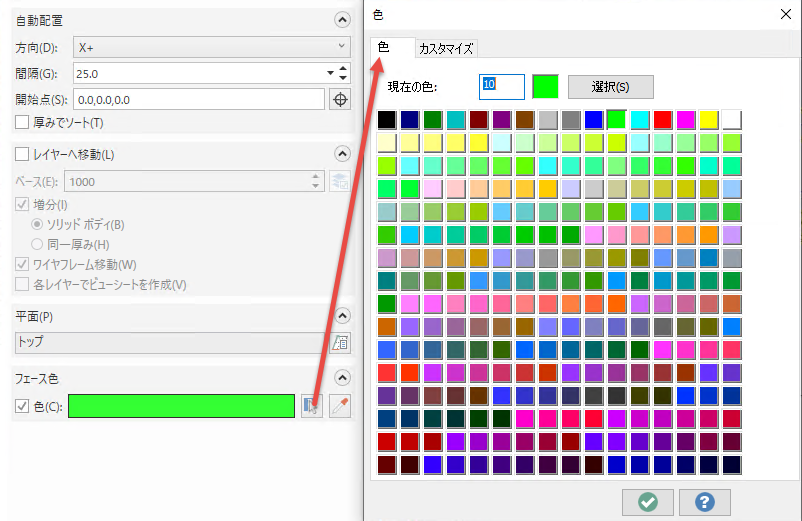
Task: Select the eyedropper color pick icon
Action: click(x=340, y=406)
